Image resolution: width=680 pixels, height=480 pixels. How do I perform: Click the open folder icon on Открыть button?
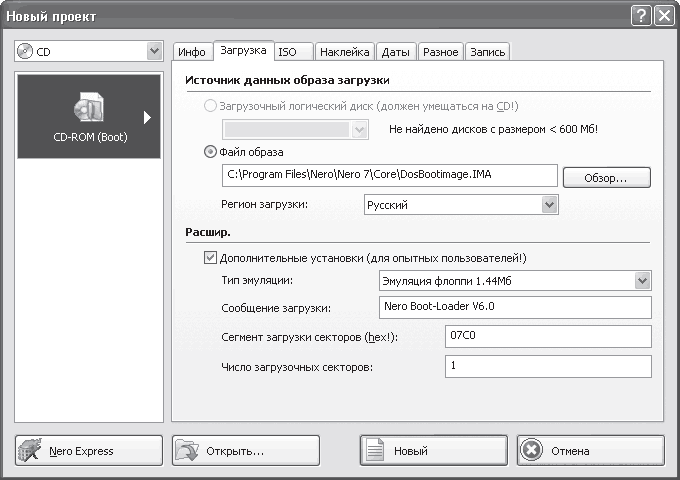point(187,451)
